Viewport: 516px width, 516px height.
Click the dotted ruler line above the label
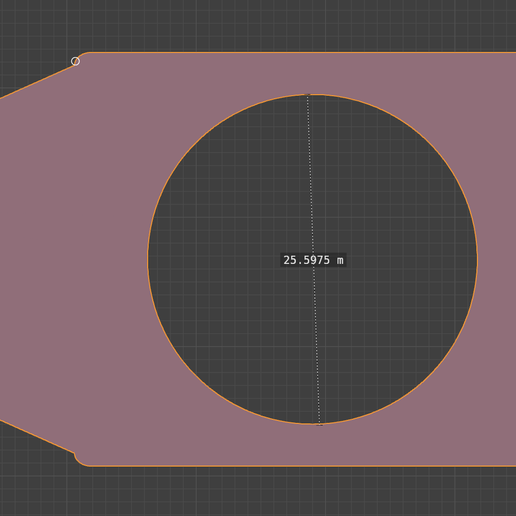click(310, 173)
